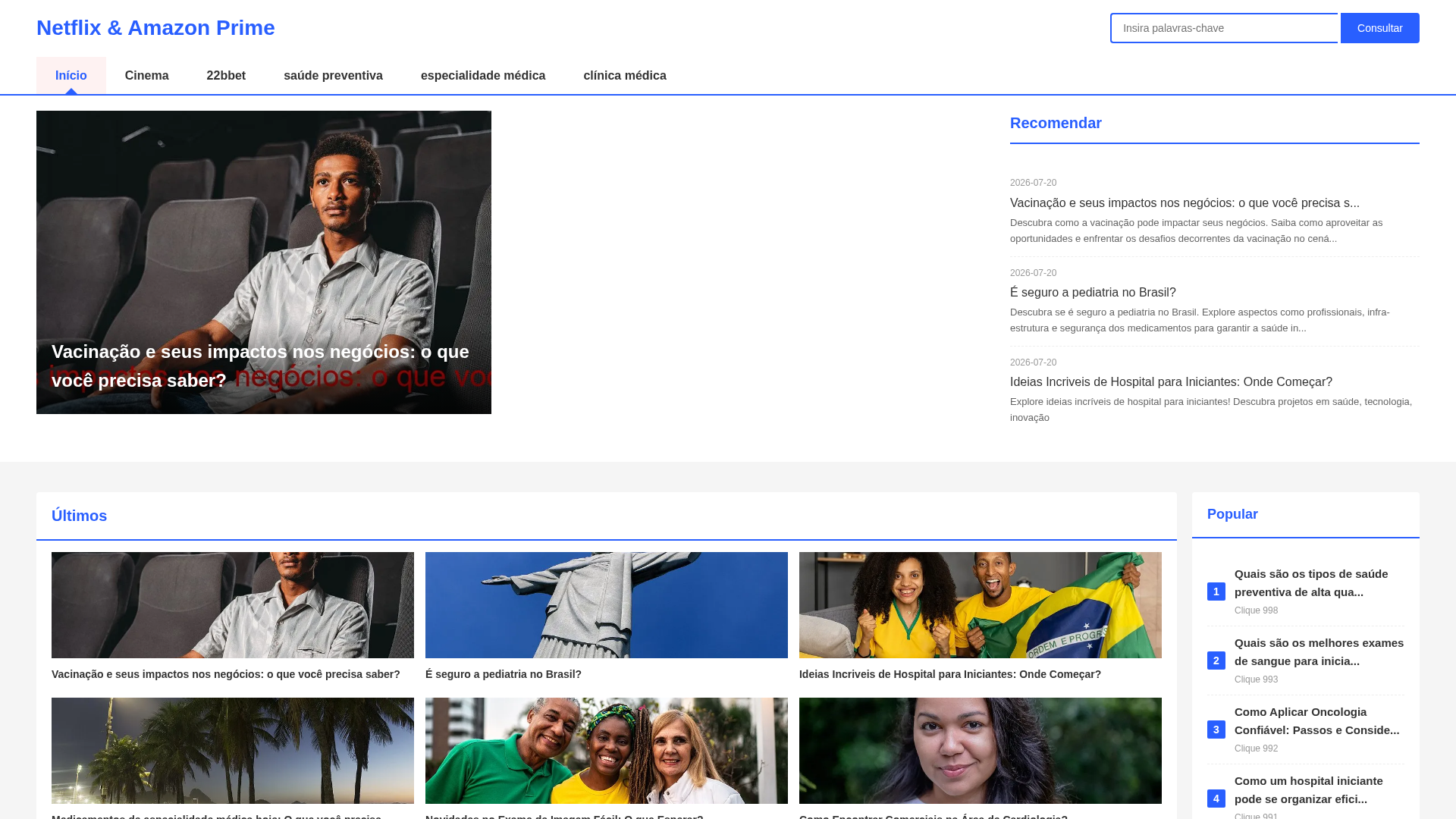Viewport: 1456px width, 819px height.
Task: Click the date above É seguro a pediatria
Action: [1033, 273]
